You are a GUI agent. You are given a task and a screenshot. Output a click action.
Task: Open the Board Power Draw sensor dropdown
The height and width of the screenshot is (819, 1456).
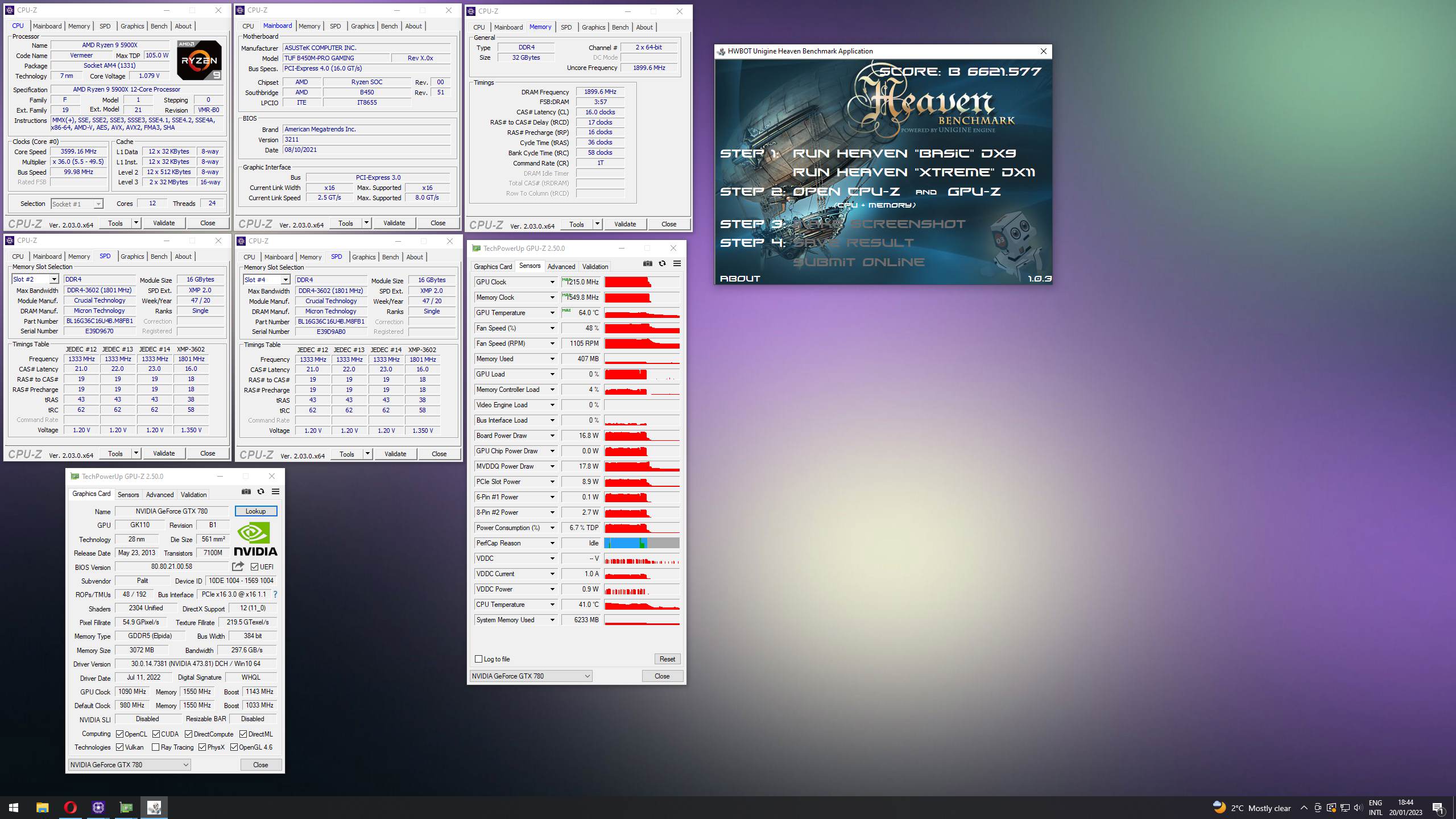tap(552, 436)
